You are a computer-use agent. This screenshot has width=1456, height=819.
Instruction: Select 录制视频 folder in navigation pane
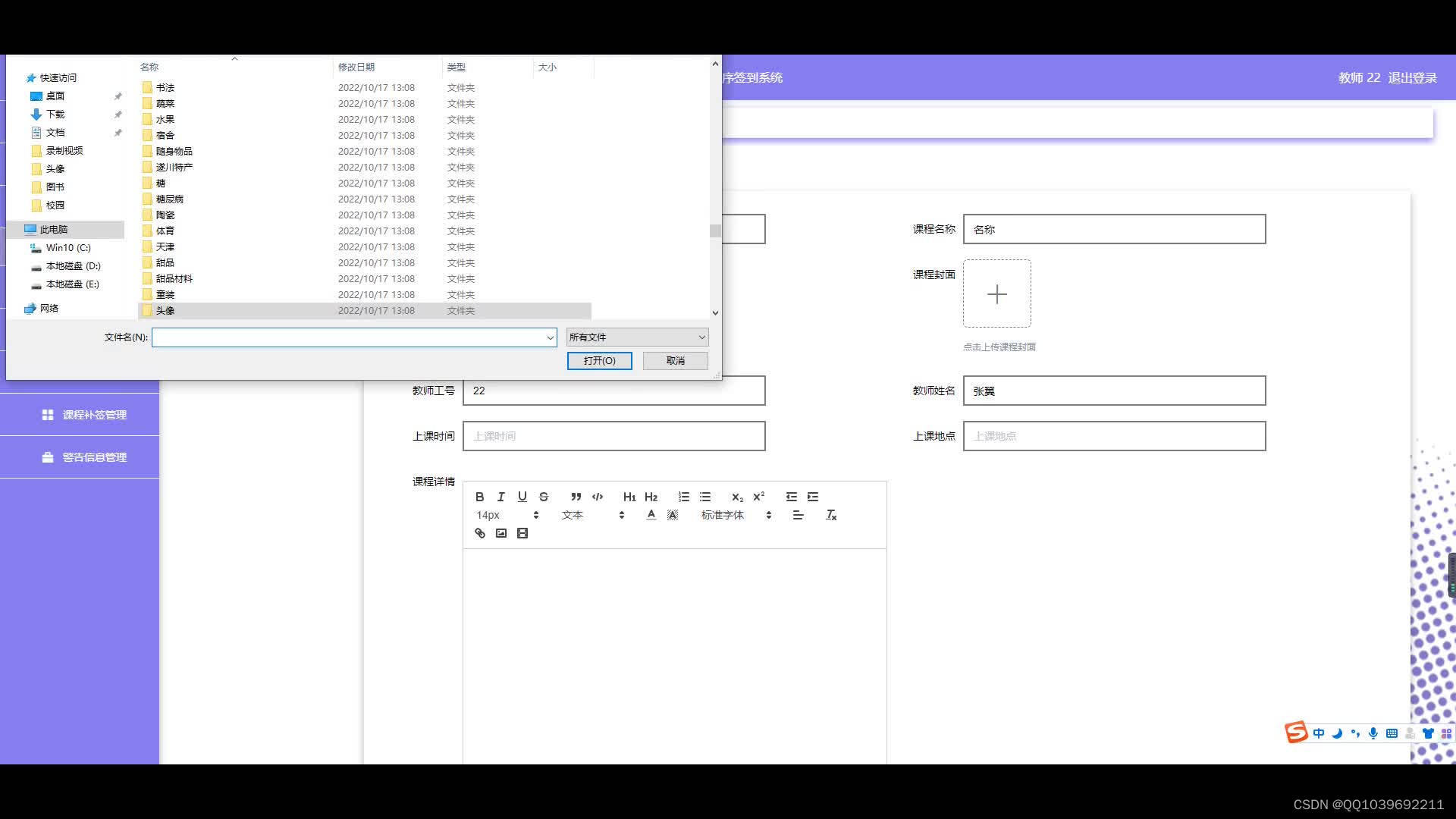pos(64,151)
